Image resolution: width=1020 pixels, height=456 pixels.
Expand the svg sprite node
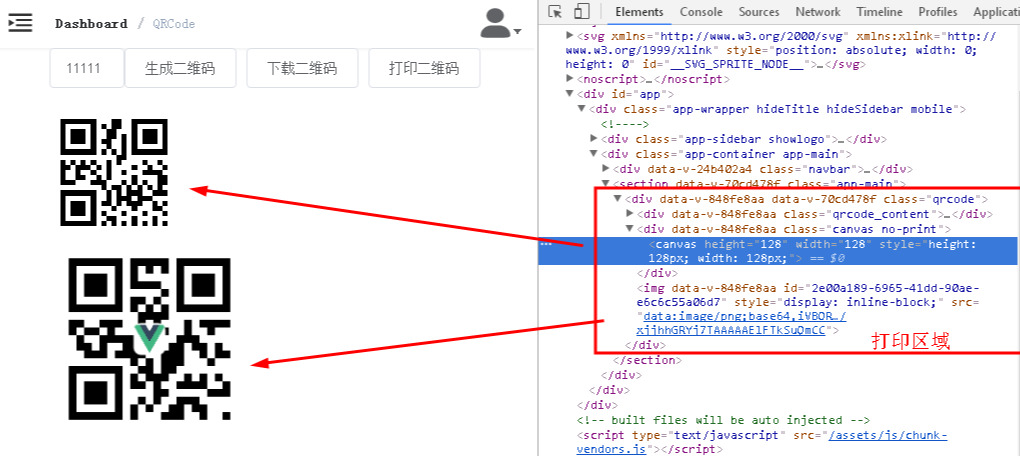(570, 35)
